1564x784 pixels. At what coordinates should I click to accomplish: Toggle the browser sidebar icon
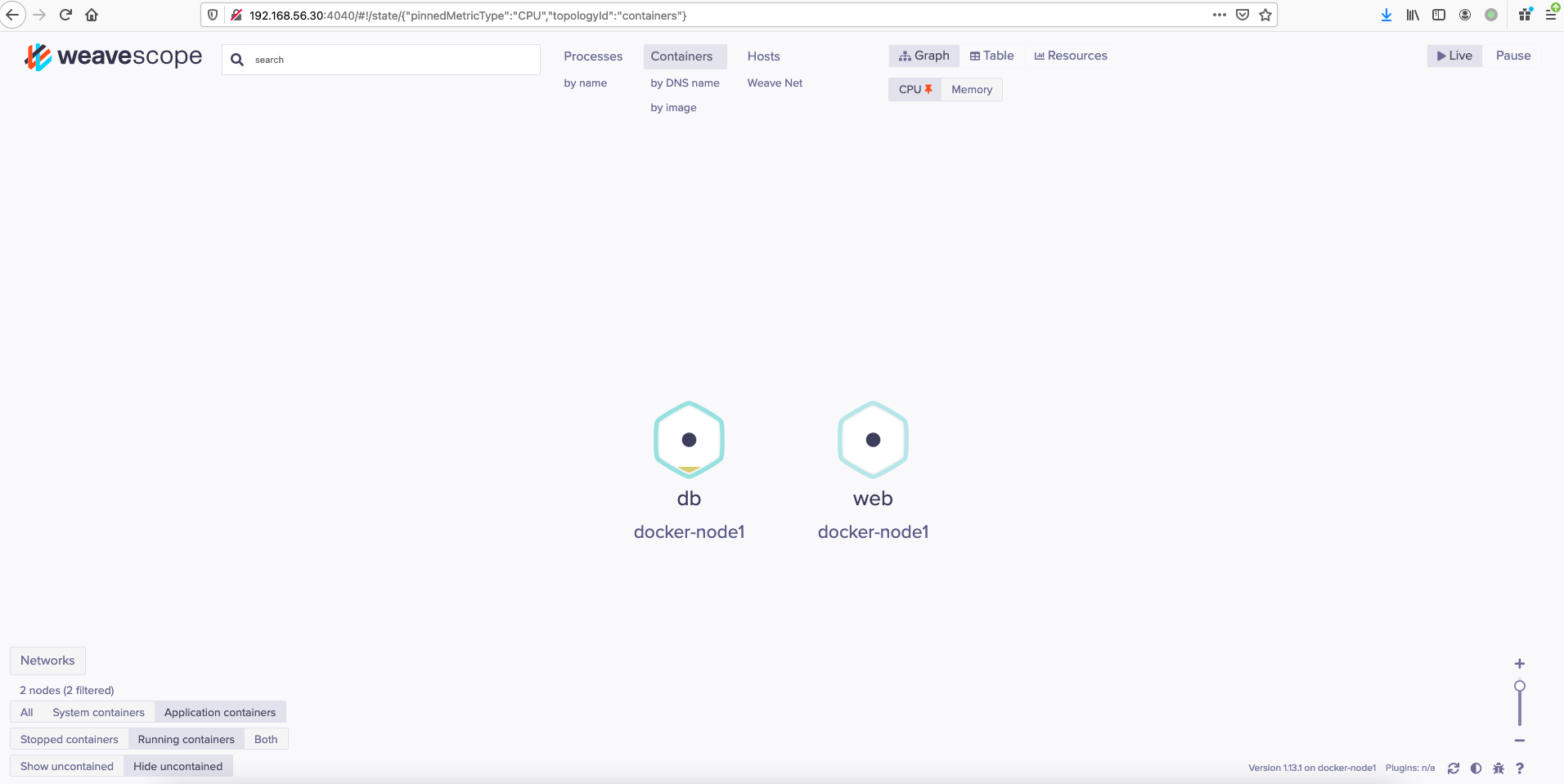click(1439, 15)
